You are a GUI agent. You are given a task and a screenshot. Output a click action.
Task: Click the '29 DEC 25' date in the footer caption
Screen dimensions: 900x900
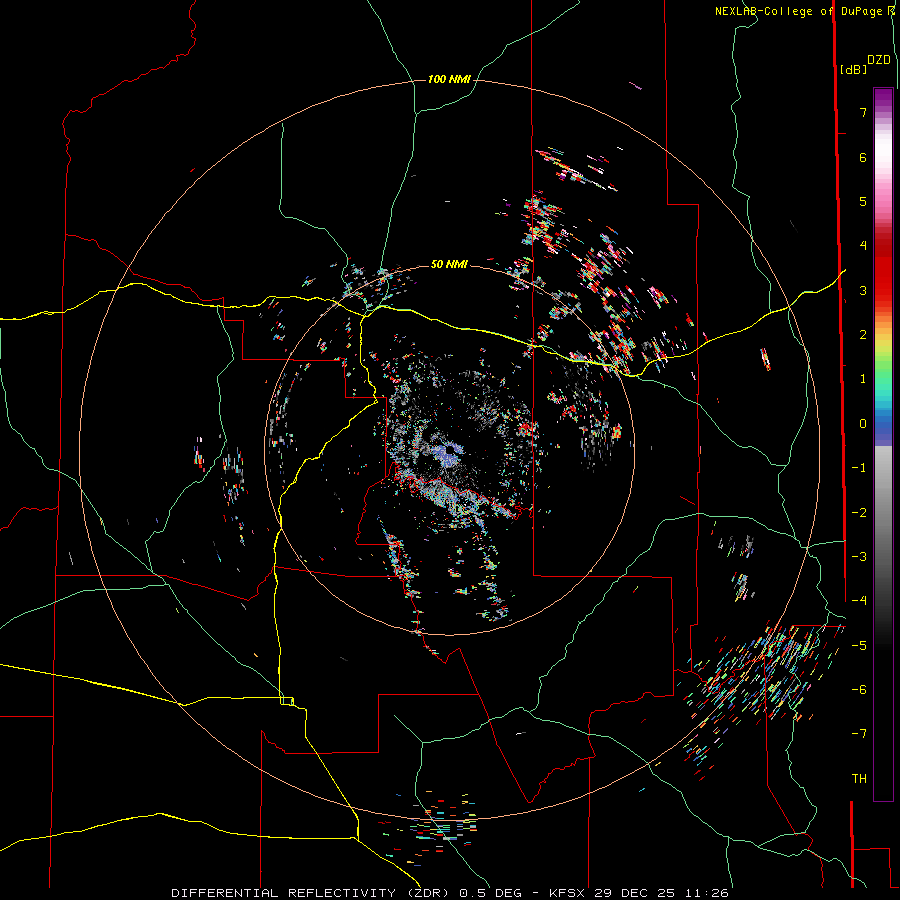point(634,893)
